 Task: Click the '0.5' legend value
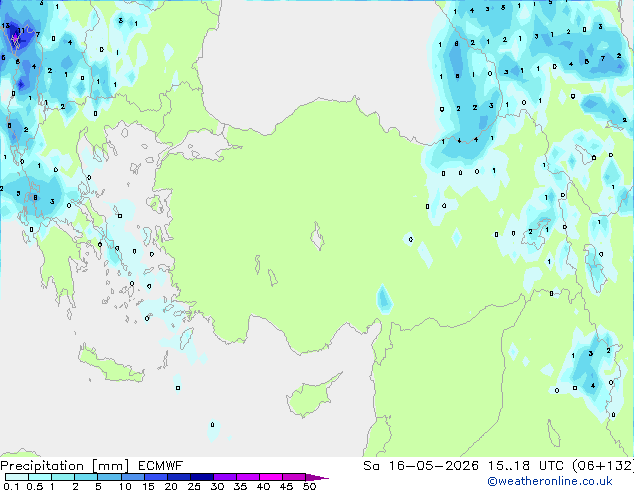click(35, 486)
